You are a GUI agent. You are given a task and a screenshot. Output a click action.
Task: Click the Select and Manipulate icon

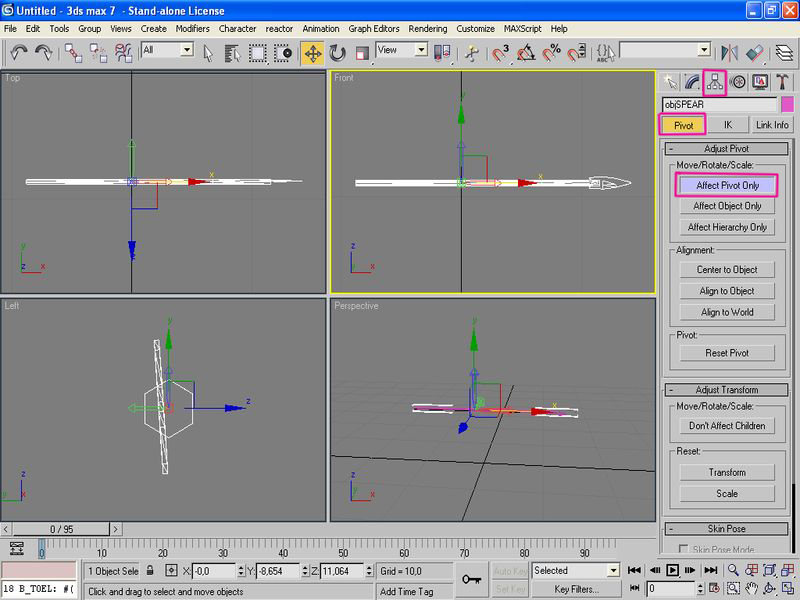472,53
